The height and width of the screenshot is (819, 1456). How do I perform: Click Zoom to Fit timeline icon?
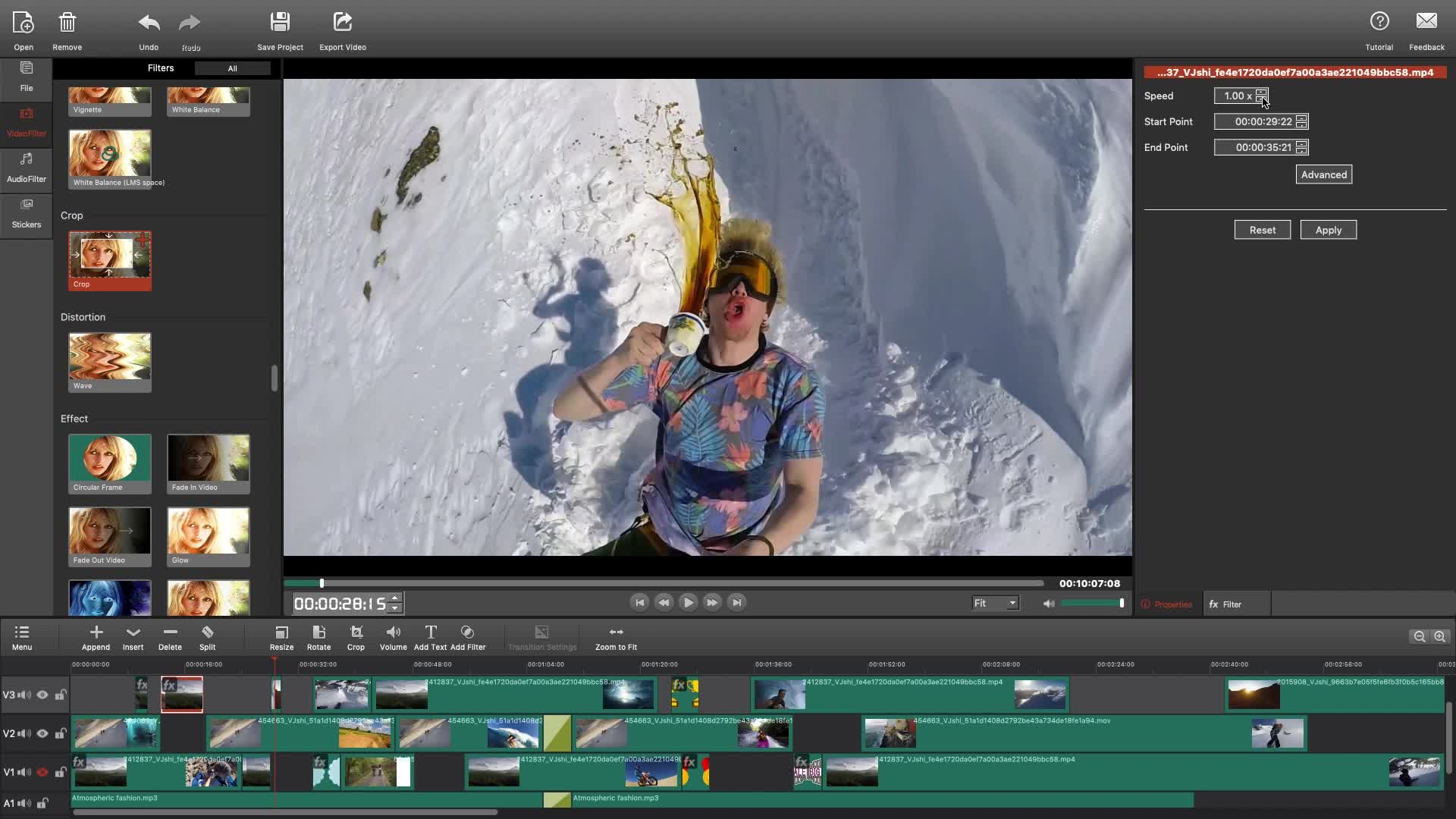tap(616, 632)
